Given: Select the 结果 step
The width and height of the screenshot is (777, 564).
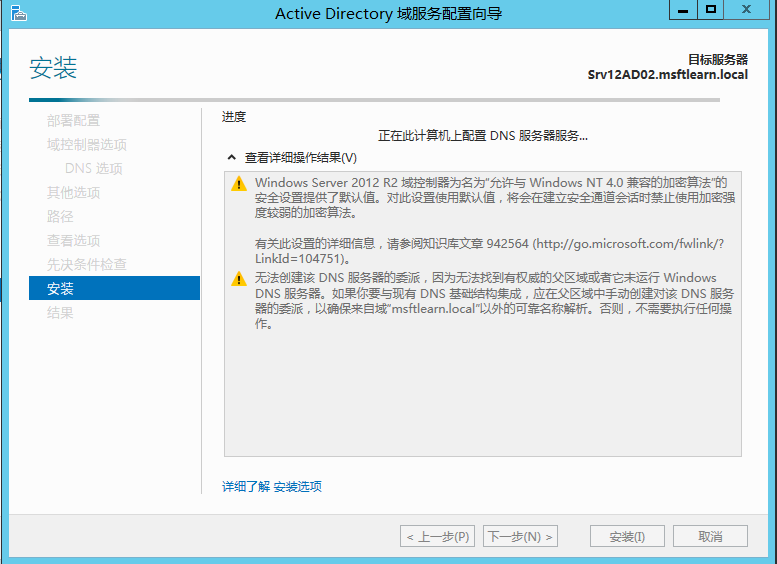Looking at the screenshot, I should (x=60, y=312).
